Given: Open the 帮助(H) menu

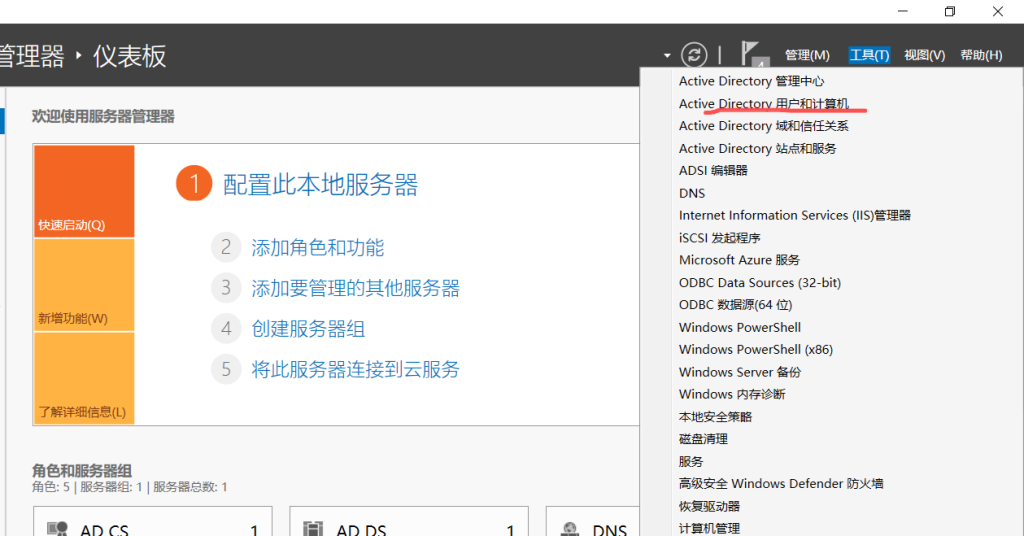Looking at the screenshot, I should (981, 55).
